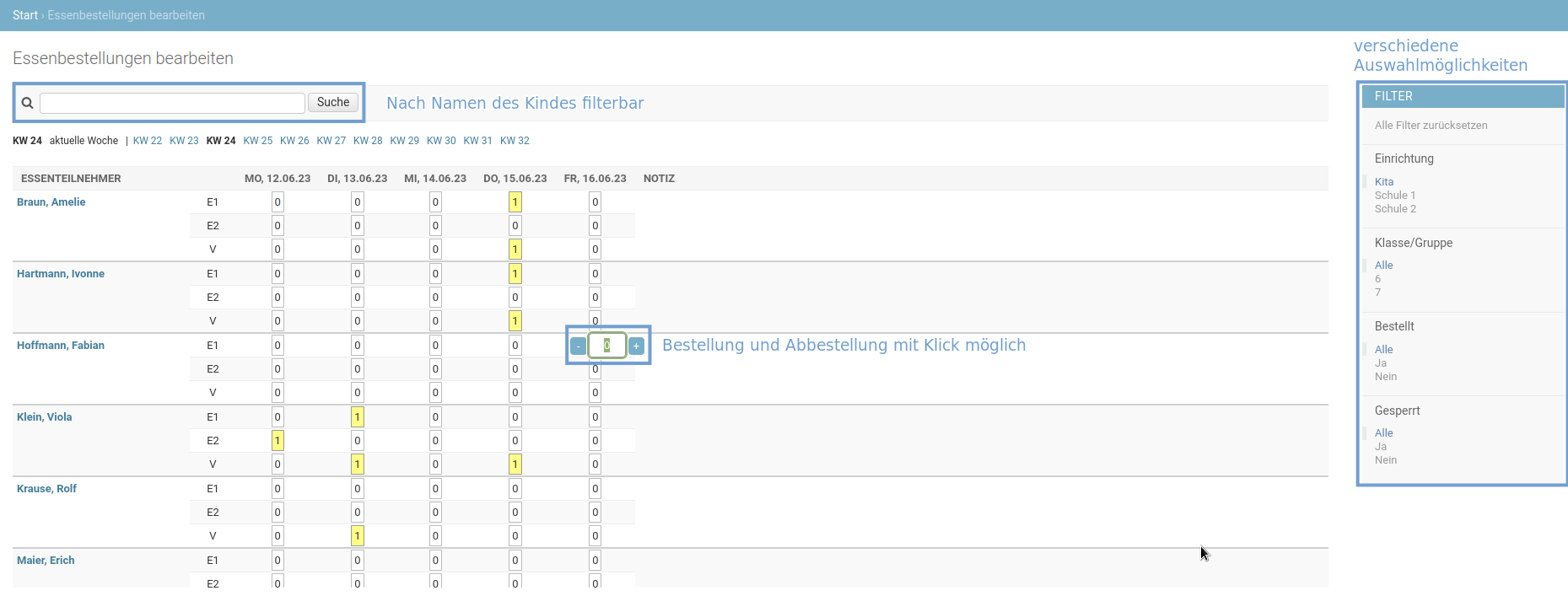
Task: Open calendar week KW 30
Action: pos(441,141)
